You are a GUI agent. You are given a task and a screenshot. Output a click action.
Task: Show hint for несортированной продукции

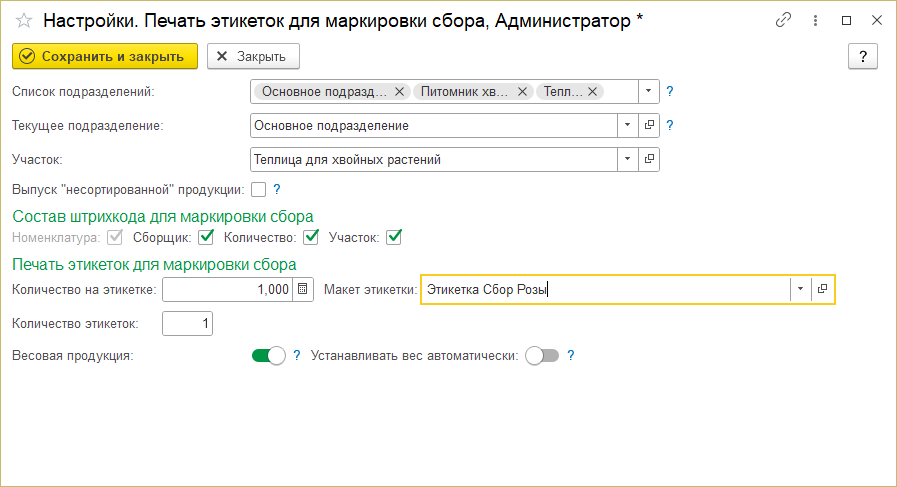point(277,189)
